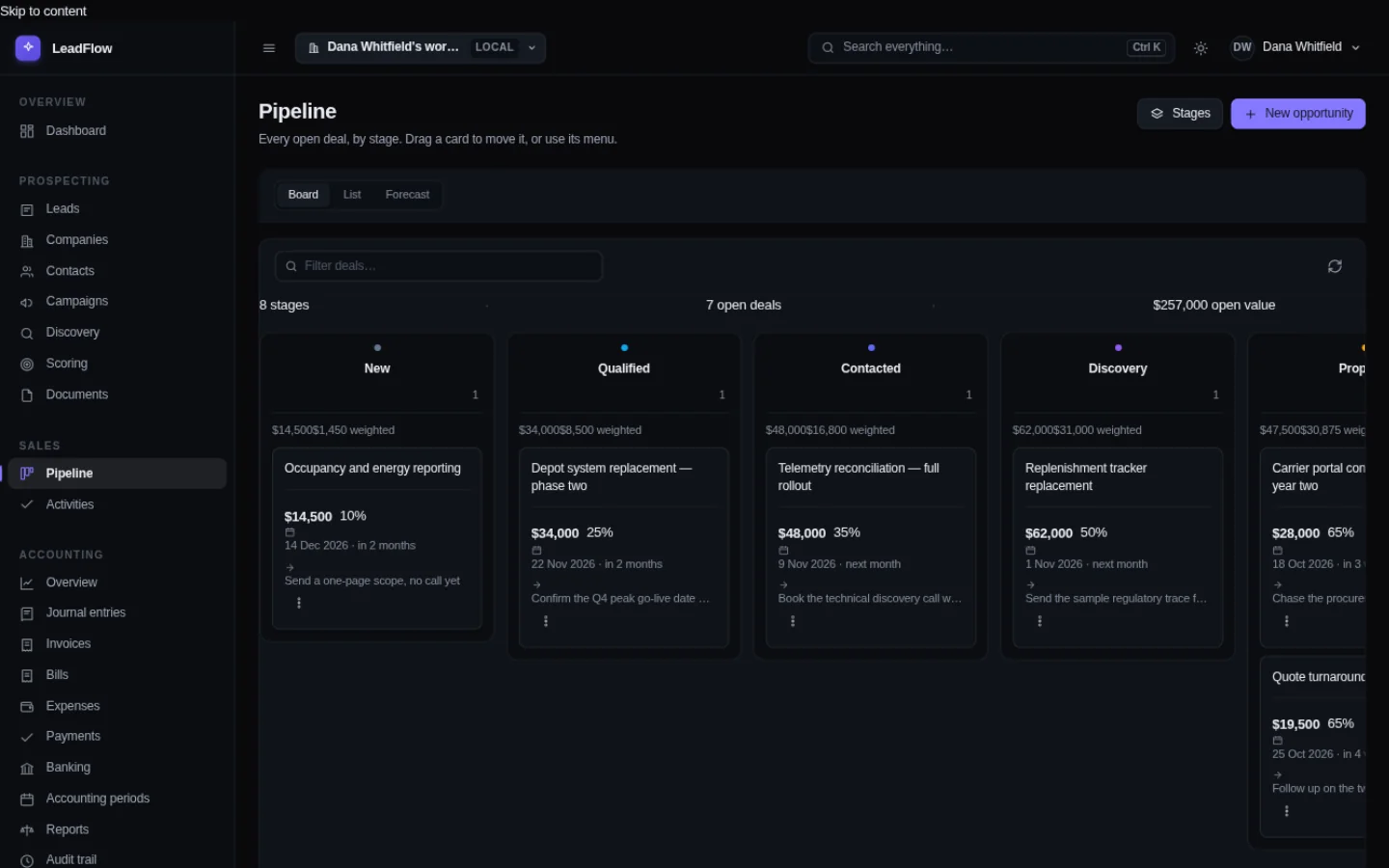Viewport: 1389px width, 868px height.
Task: Open menu for the $19,500 Quote turnaround card
Action: (1287, 811)
